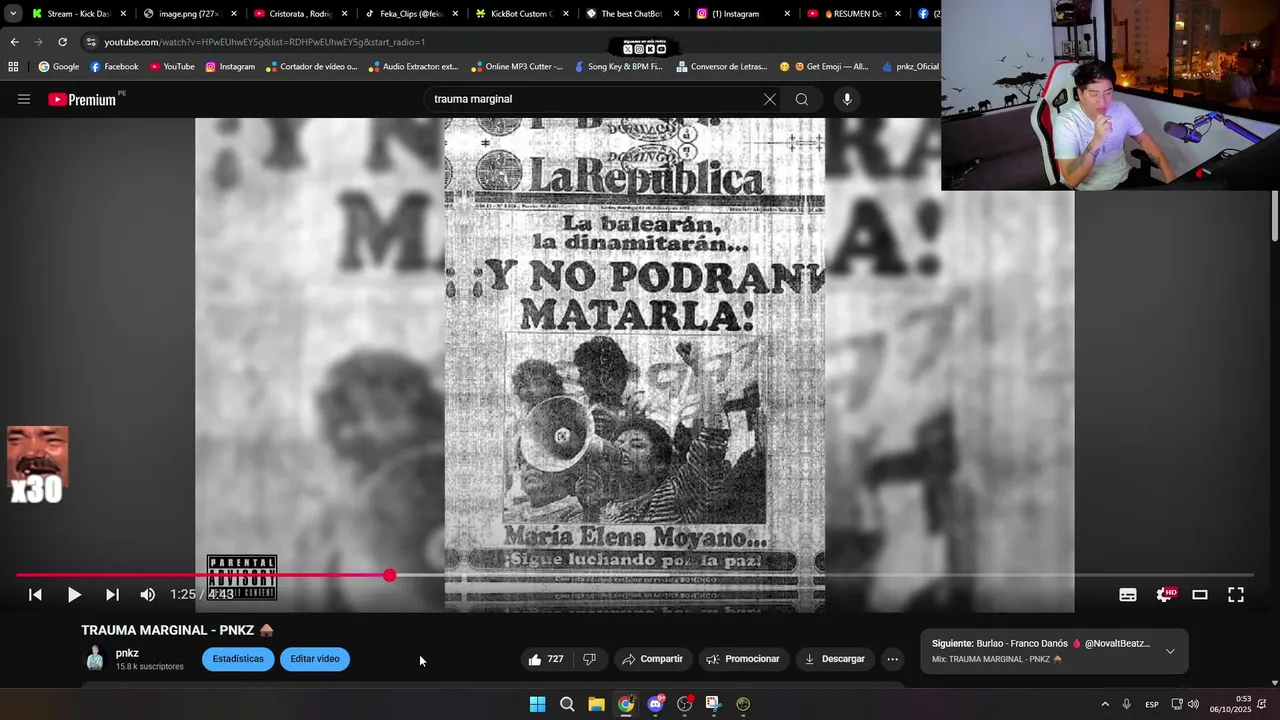Share the video via Compartir
The image size is (1280, 720).
(x=652, y=659)
